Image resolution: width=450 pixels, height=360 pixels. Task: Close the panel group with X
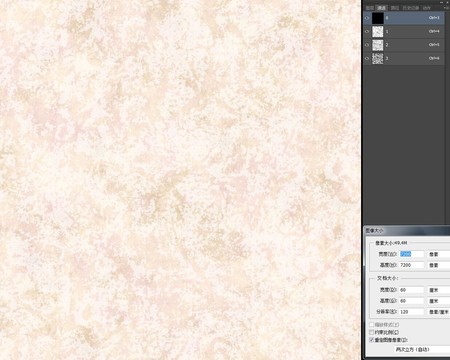[448, 2]
